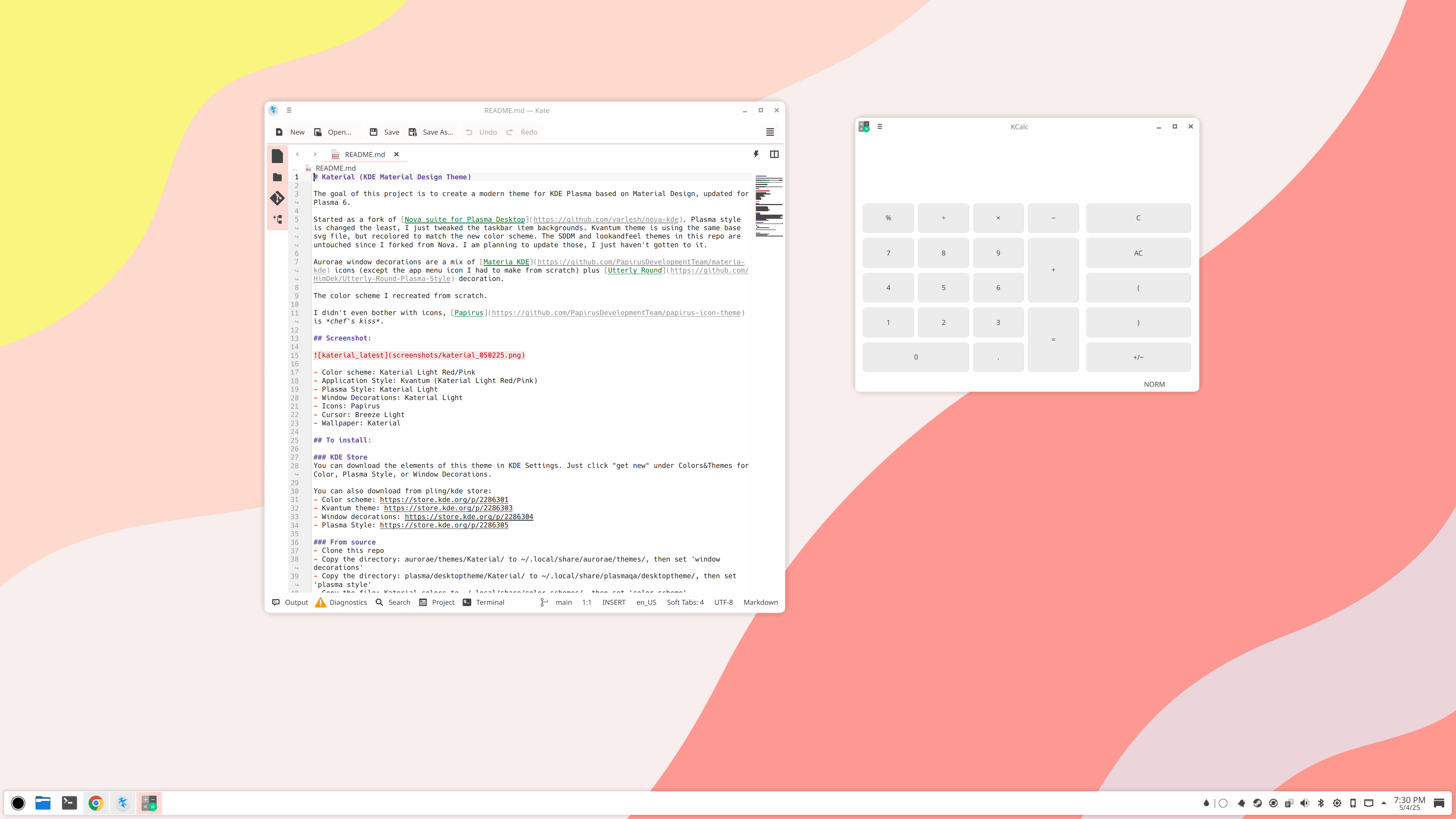Open the Output panel in Kate
Image resolution: width=1456 pixels, height=819 pixels.
(x=290, y=602)
